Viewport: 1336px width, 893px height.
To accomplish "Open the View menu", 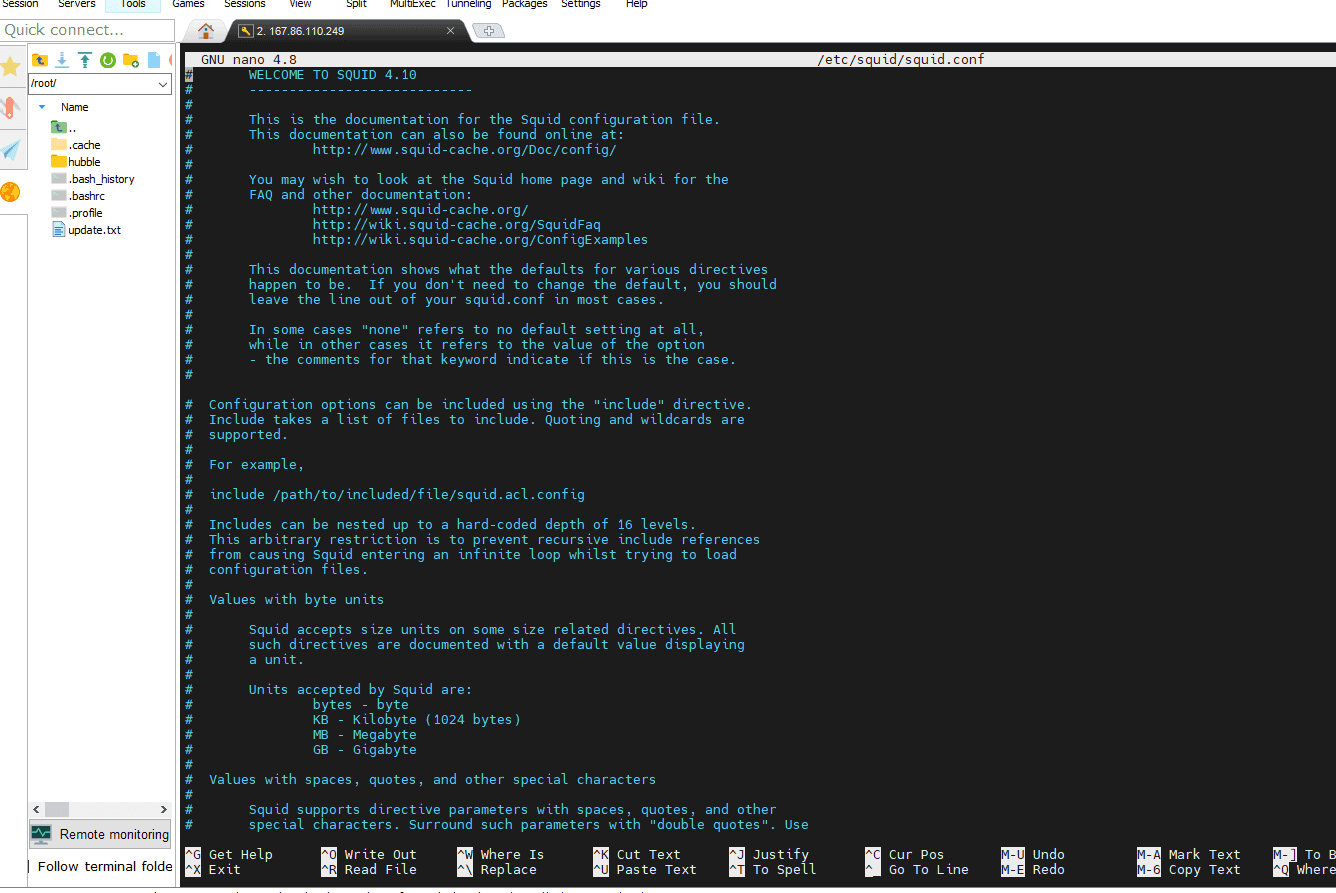I will coord(300,4).
